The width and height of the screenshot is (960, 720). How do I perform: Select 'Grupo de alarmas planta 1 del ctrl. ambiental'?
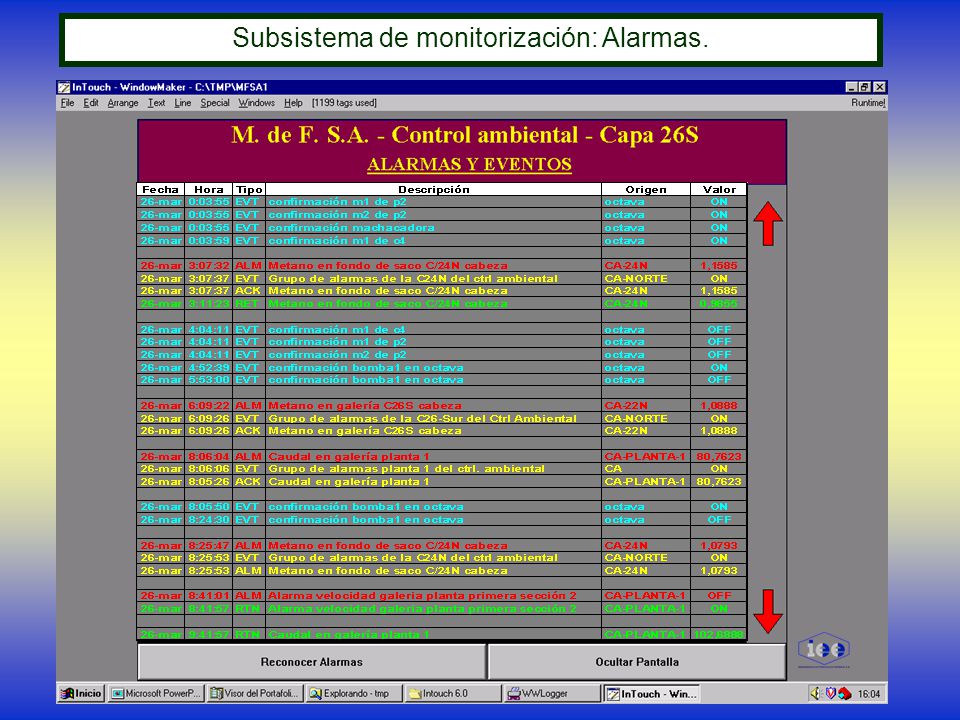[x=441, y=469]
